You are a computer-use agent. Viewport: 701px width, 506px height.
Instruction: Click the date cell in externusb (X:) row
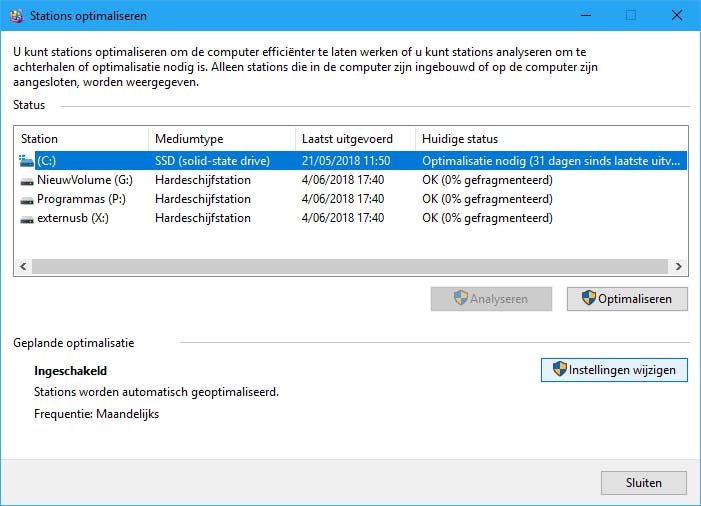tap(343, 218)
